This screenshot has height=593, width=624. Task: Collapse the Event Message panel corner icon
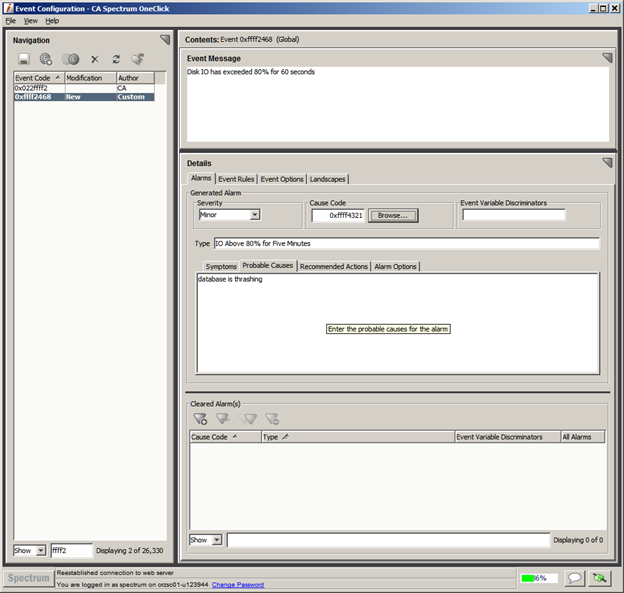[x=607, y=58]
